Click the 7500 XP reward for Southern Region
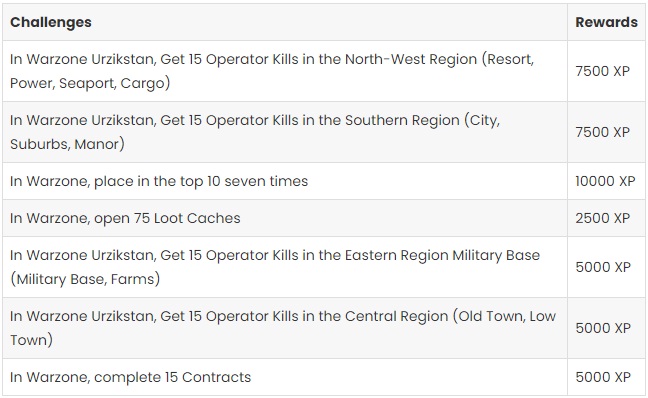Viewport: 648px width, 398px height. pos(606,132)
